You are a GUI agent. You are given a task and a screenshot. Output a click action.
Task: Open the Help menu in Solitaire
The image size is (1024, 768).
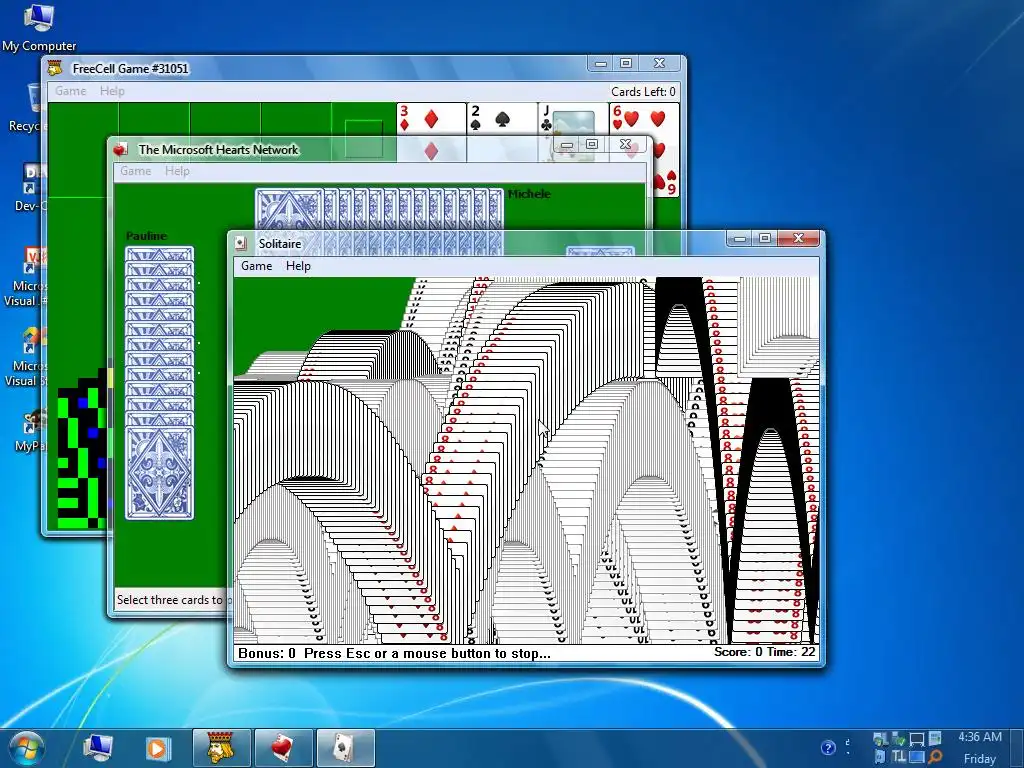click(x=298, y=266)
